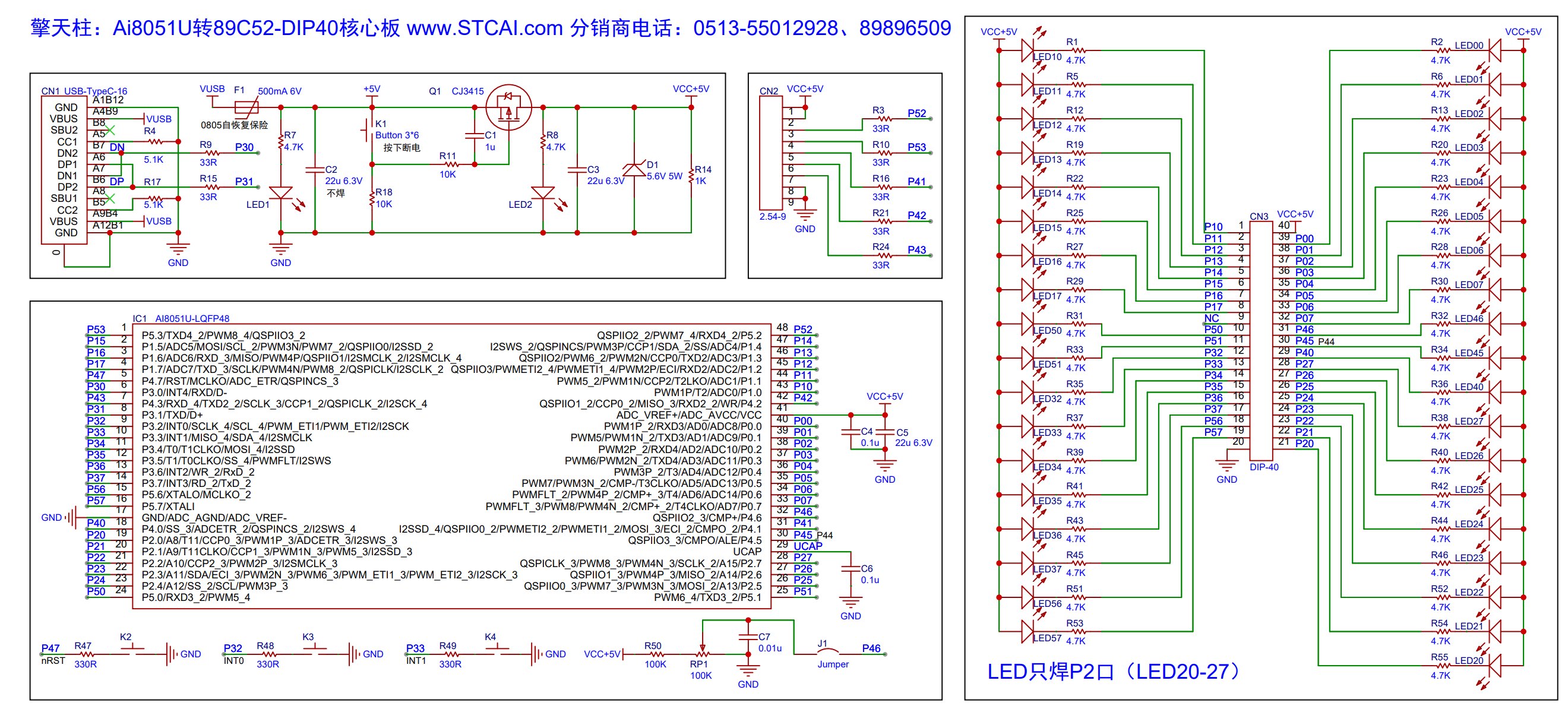Select the CN1 USB-TypeC-16 connector body
Screen dimensions: 1568x709
click(64, 170)
